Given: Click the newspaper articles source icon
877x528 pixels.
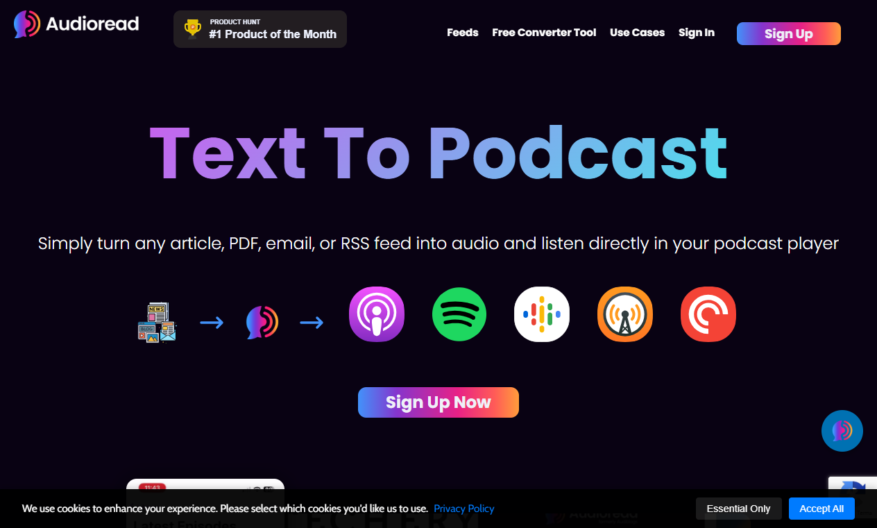Looking at the screenshot, I should coord(157,322).
